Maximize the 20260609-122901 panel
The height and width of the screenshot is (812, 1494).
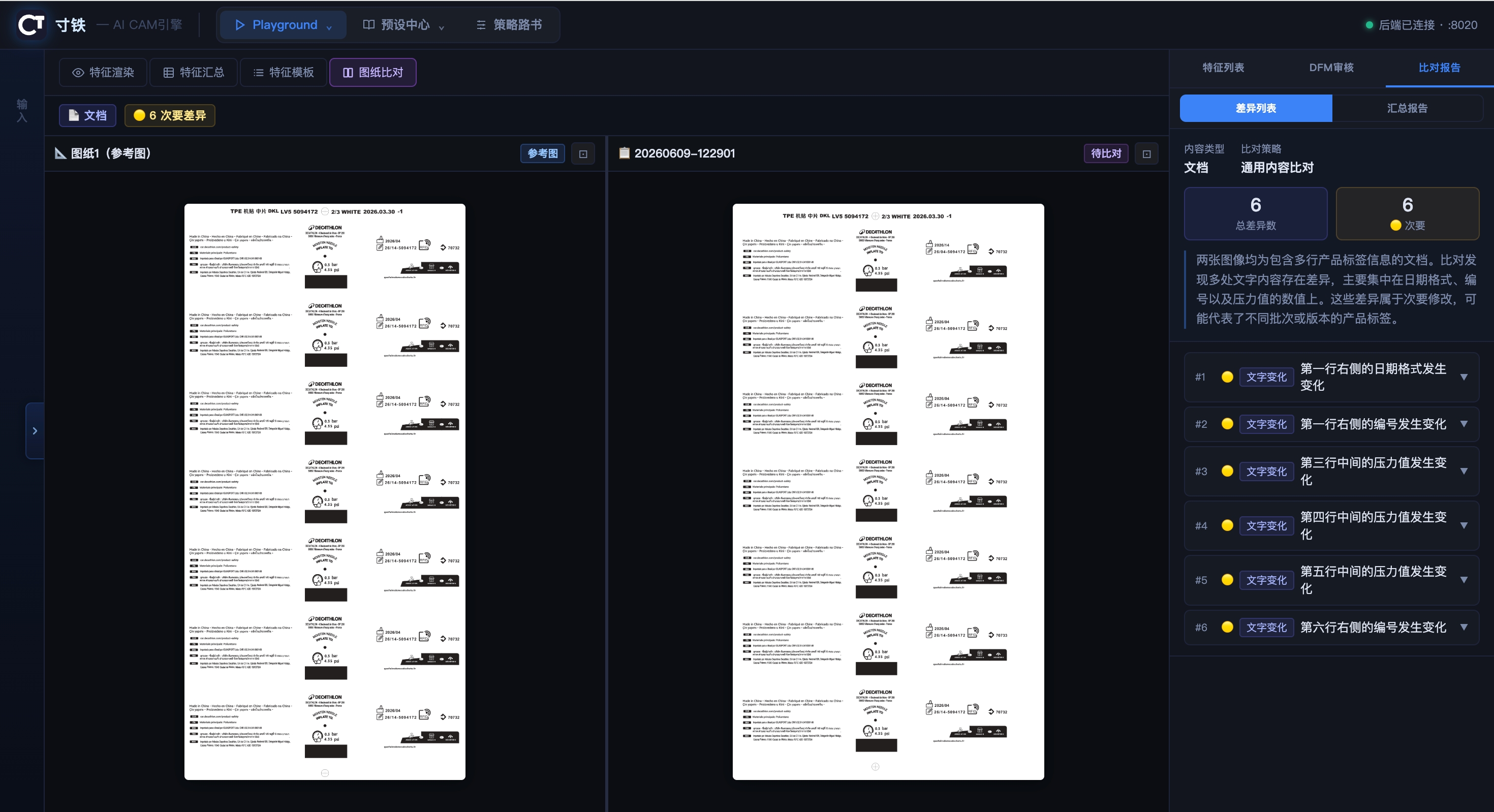1146,153
